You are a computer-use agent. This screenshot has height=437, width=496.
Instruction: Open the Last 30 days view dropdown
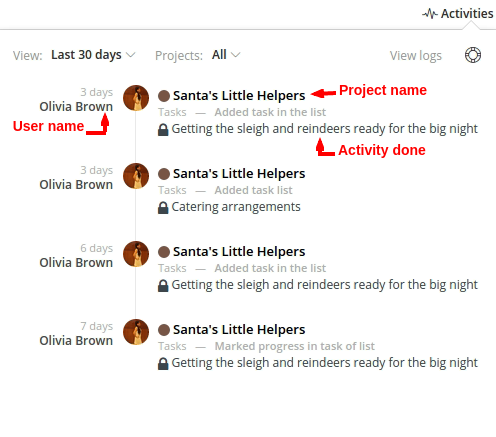(x=93, y=55)
